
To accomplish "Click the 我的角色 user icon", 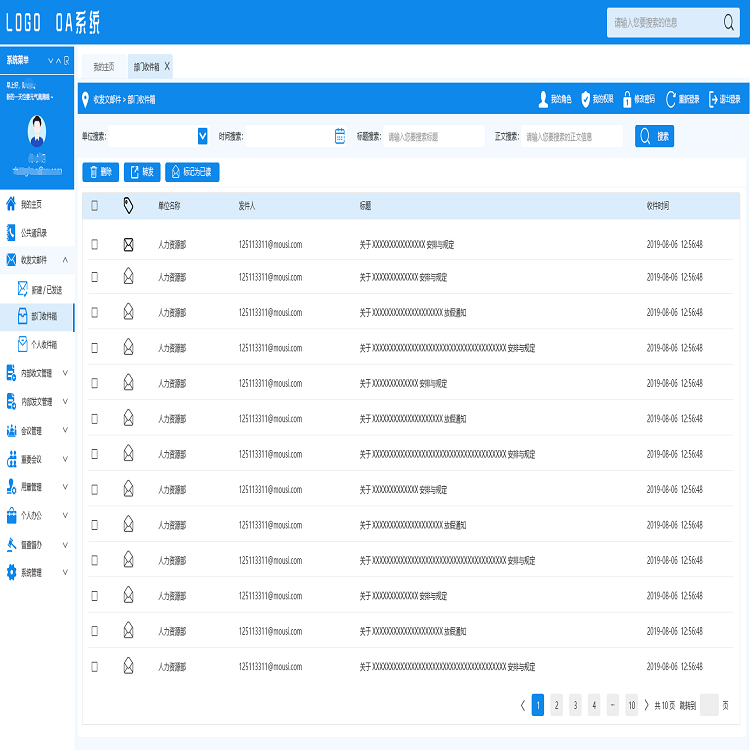I will (x=543, y=99).
